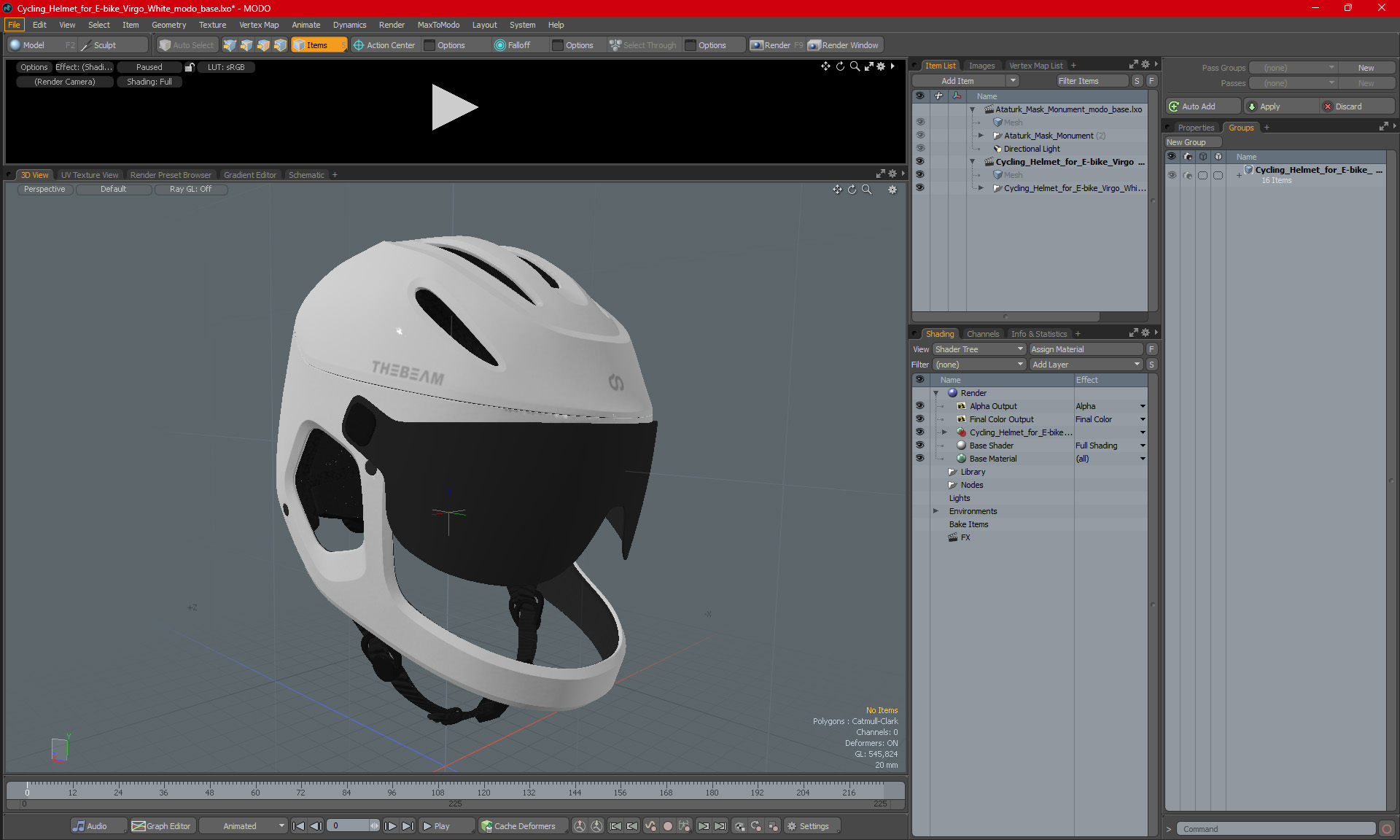Open Render Window

tap(844, 45)
